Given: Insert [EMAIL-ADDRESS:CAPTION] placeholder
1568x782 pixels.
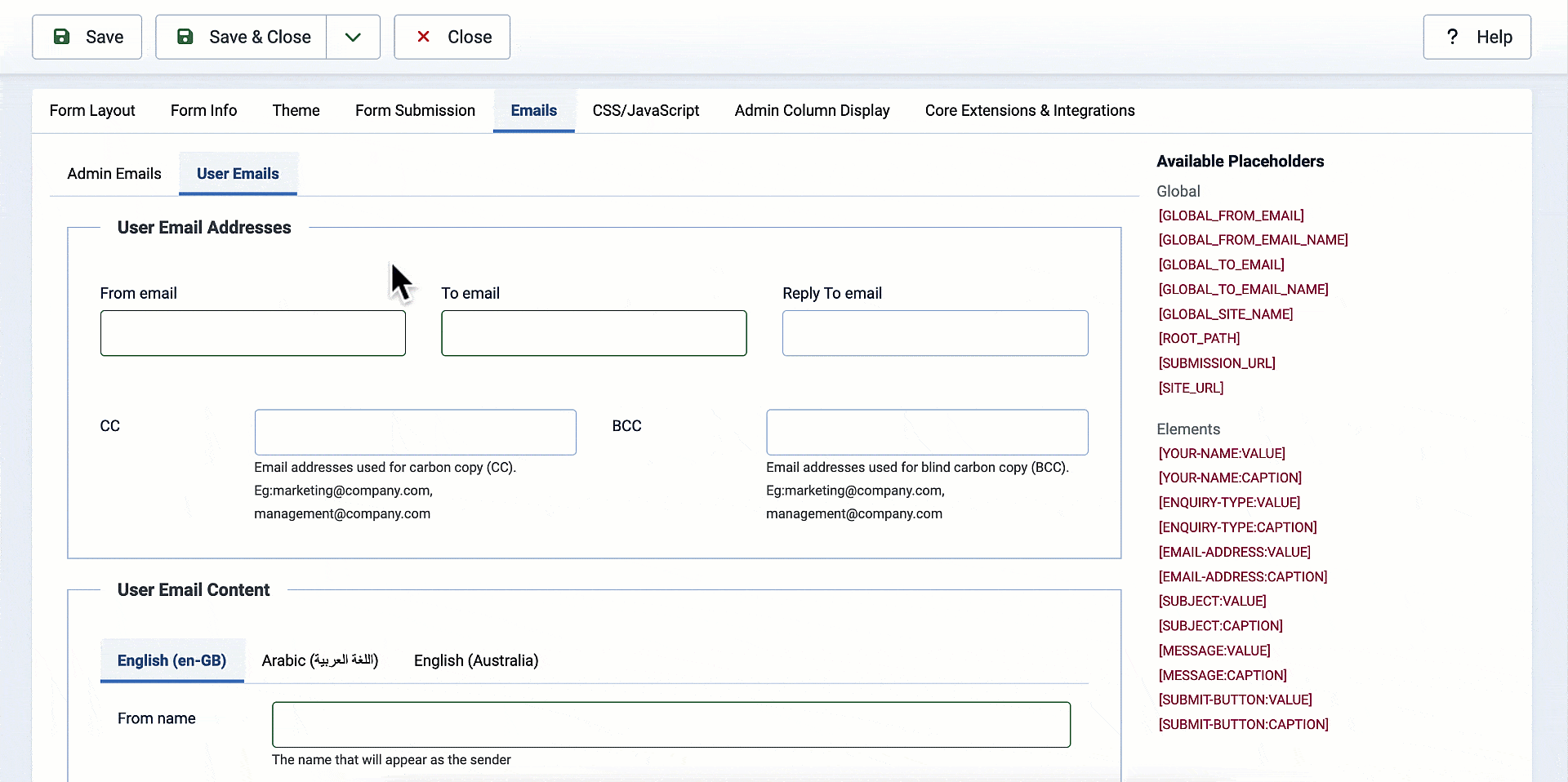Looking at the screenshot, I should tap(1243, 576).
